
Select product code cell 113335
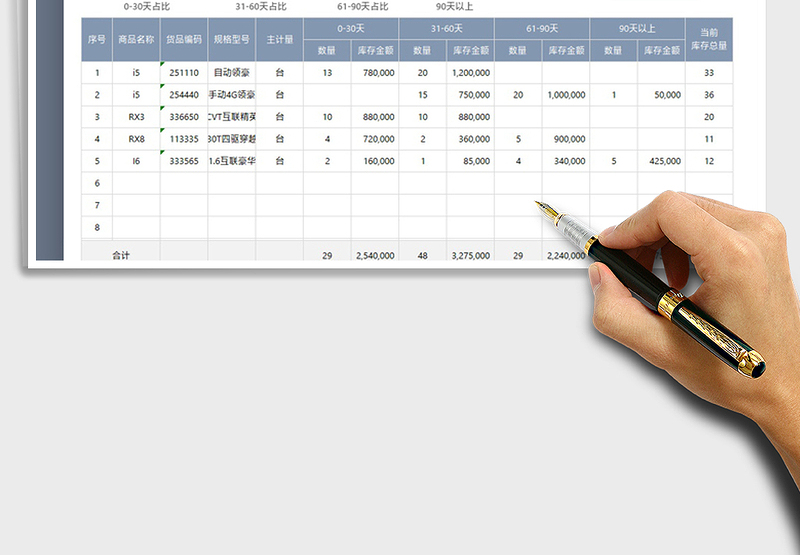[x=184, y=139]
